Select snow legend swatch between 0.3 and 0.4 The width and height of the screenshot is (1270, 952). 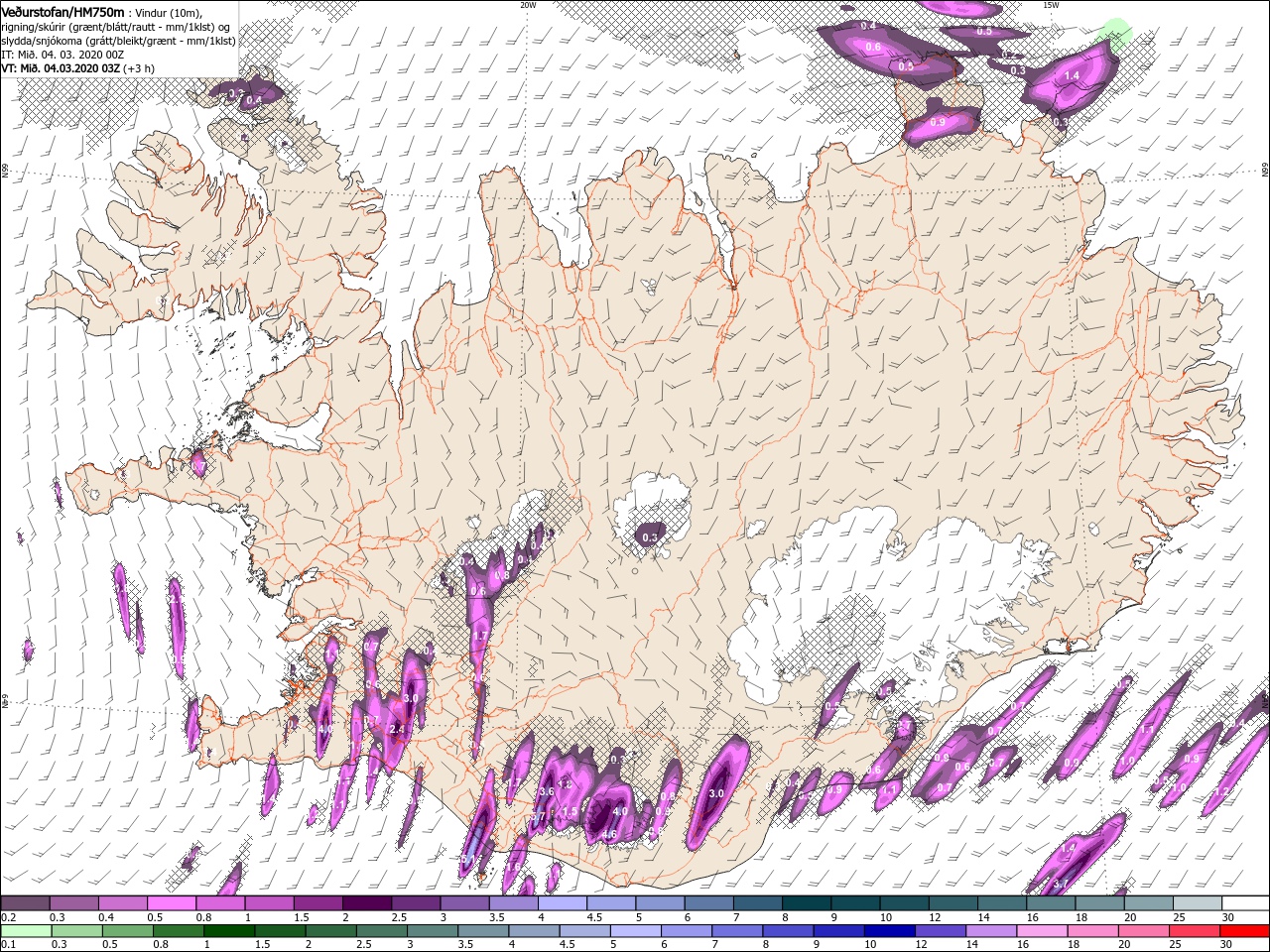coord(73,903)
